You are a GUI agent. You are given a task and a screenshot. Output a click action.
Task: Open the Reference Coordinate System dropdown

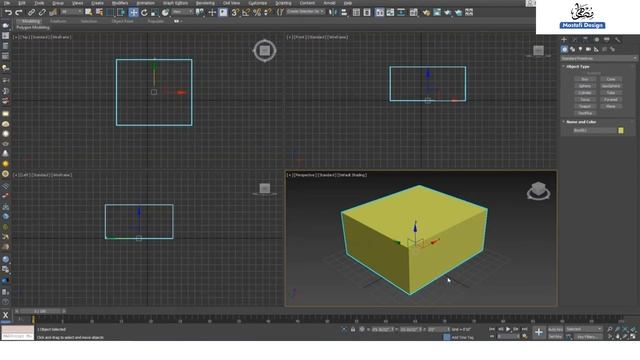(182, 12)
